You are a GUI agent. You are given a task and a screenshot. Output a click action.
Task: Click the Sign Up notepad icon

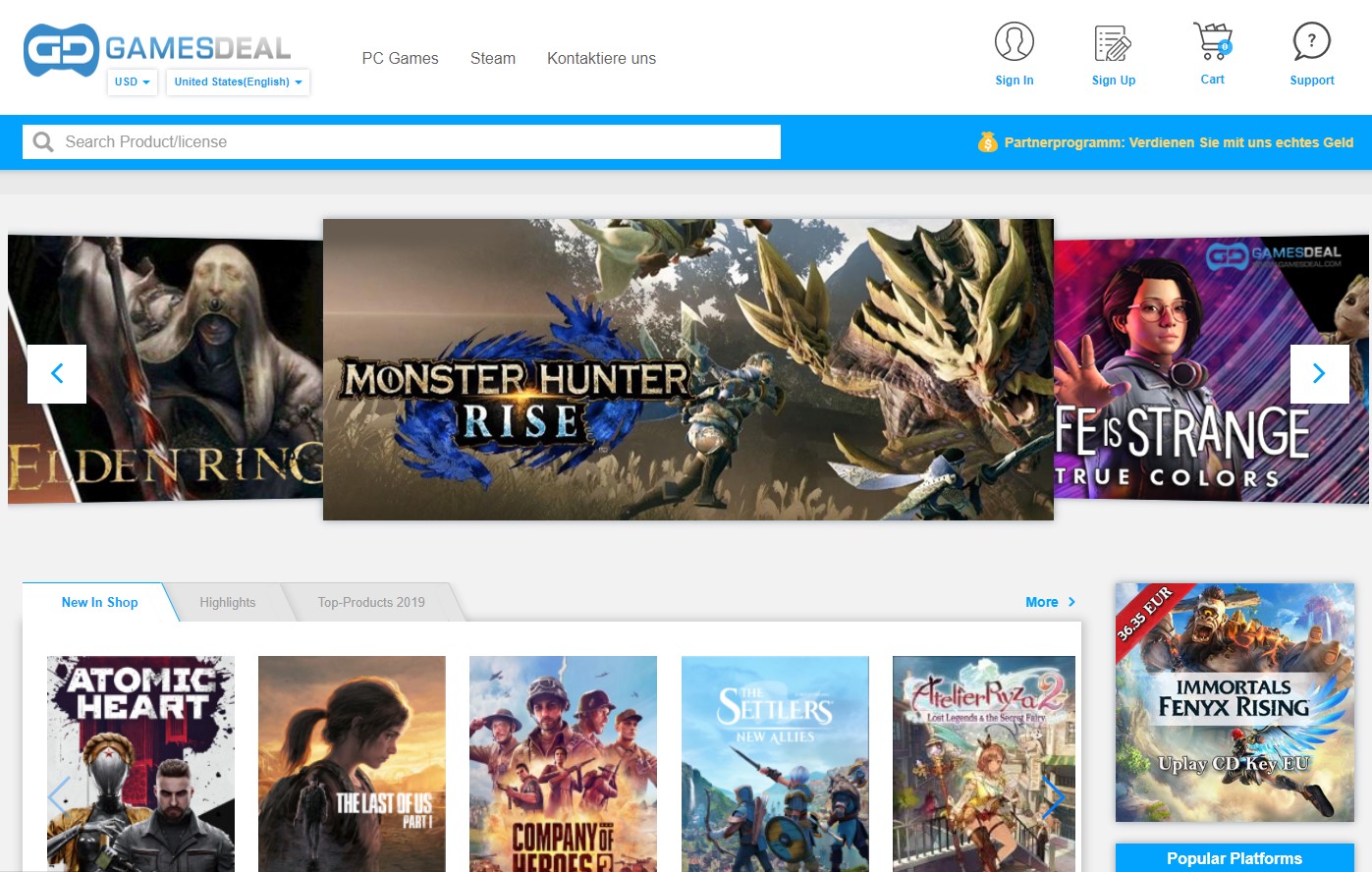(x=1113, y=43)
